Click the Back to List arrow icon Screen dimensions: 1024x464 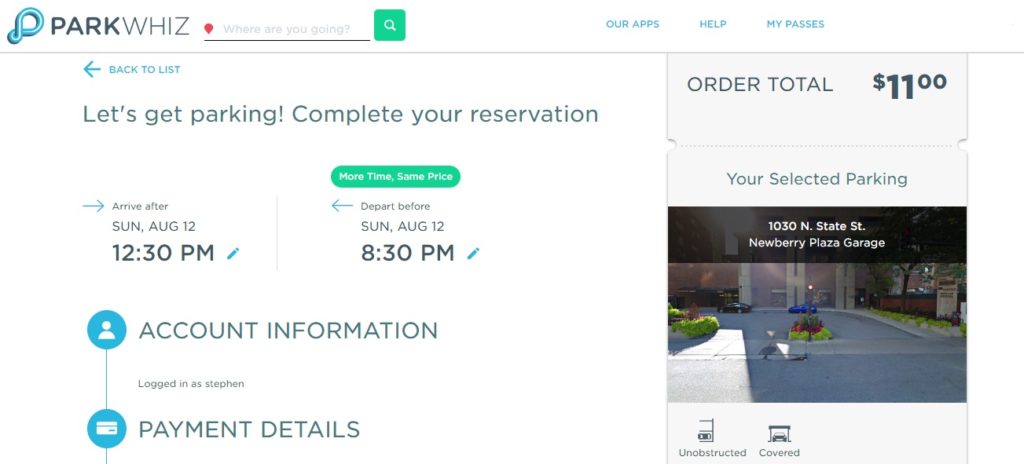pyautogui.click(x=92, y=69)
